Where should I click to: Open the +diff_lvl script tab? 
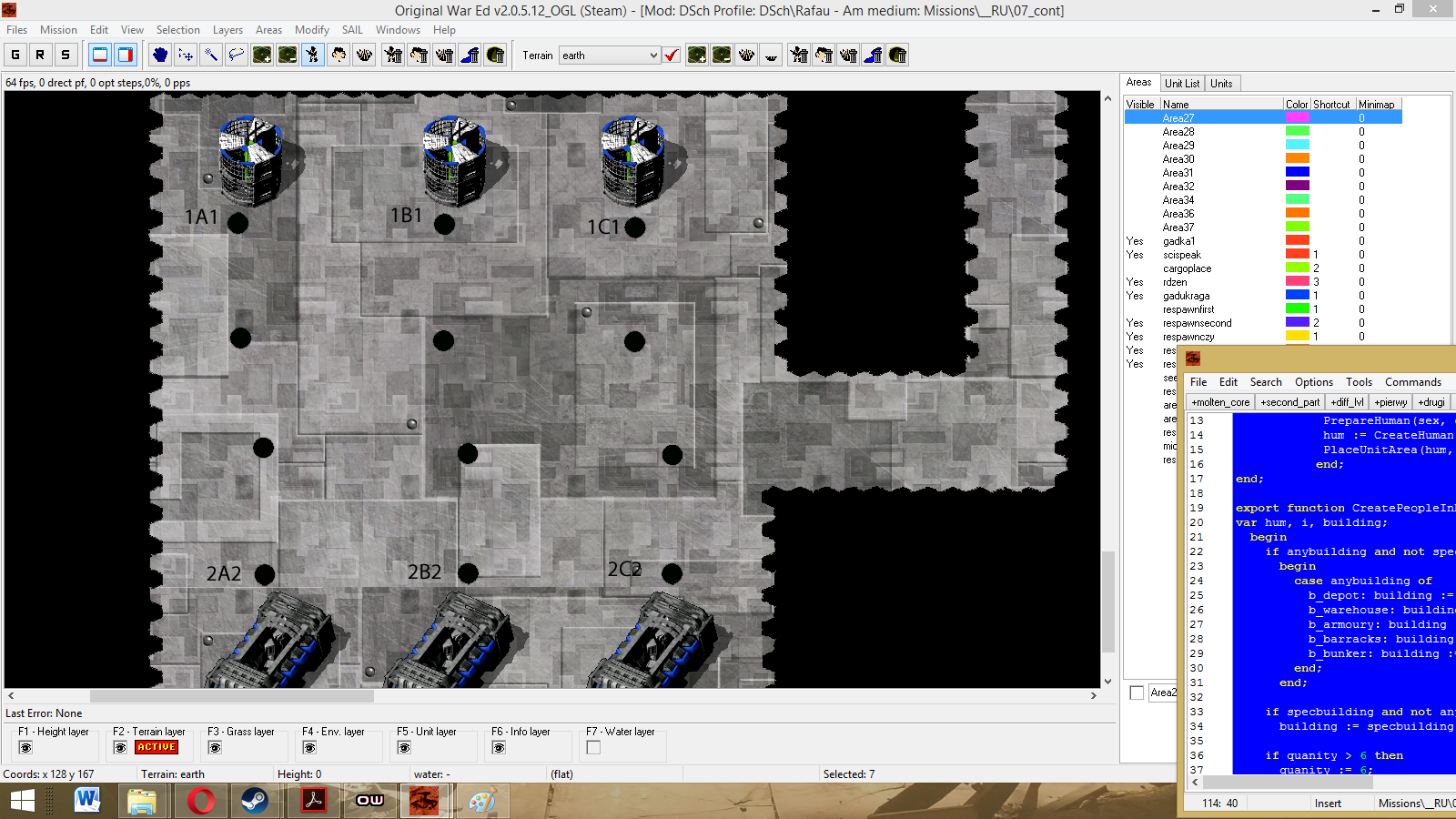[1347, 402]
